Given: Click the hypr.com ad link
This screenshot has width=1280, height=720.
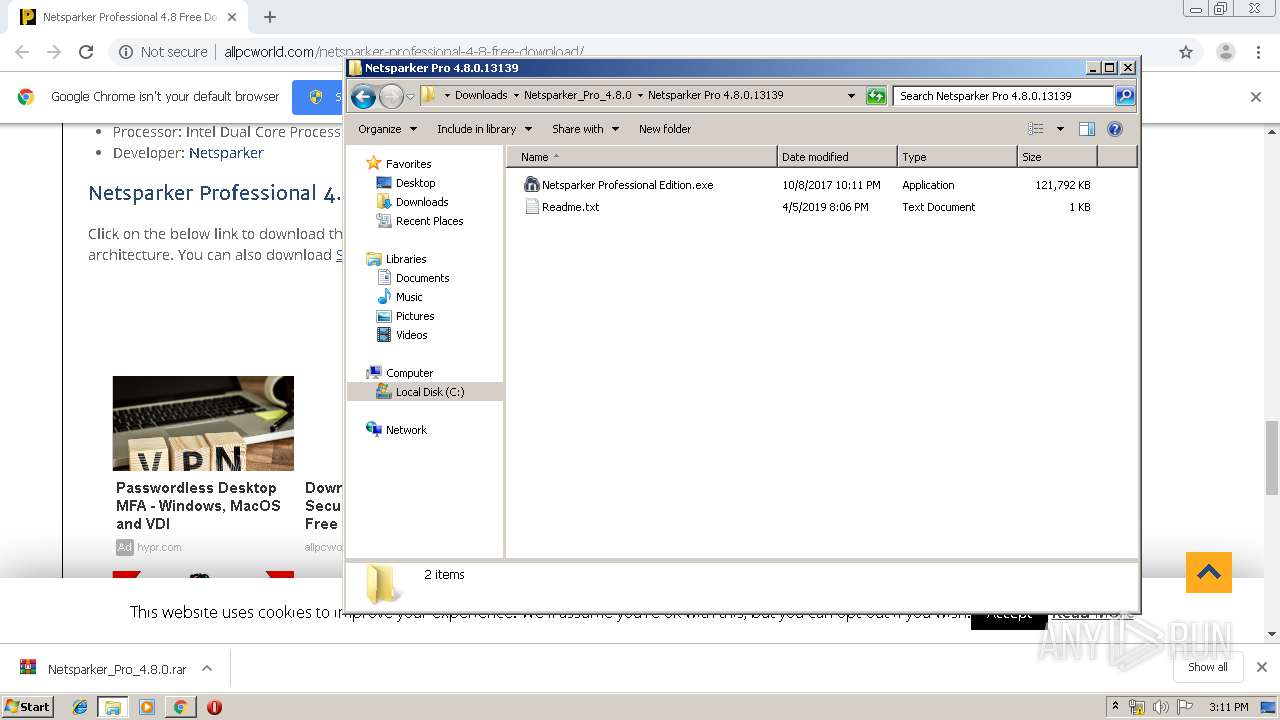Looking at the screenshot, I should pos(159,547).
